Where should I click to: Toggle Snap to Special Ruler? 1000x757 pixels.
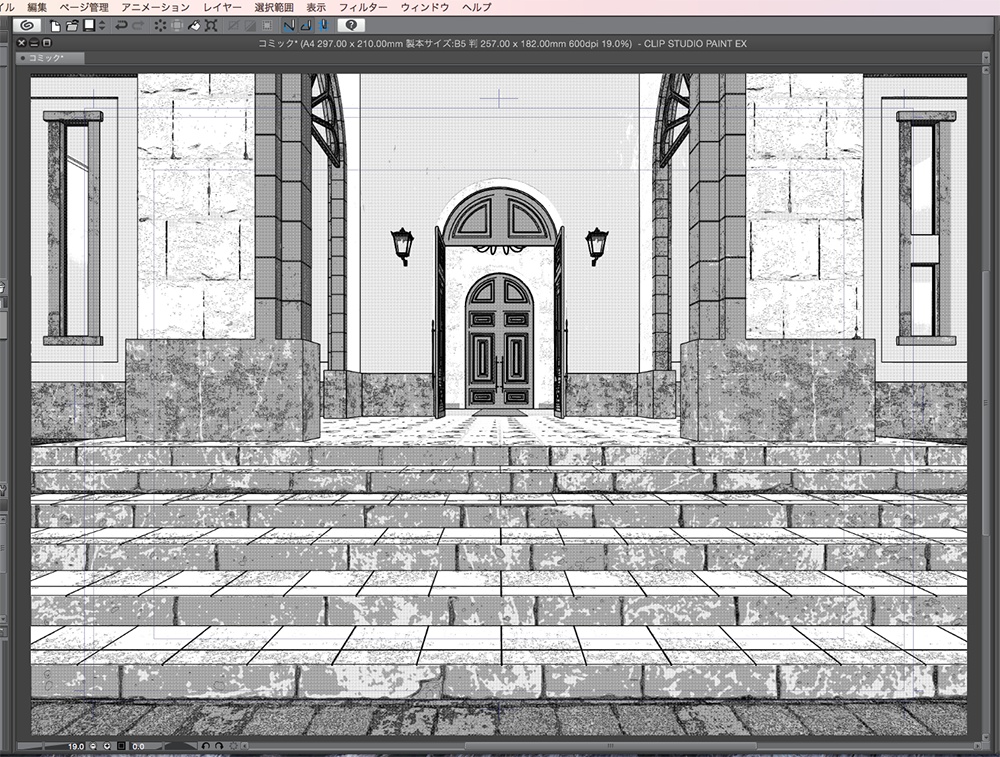coord(306,26)
